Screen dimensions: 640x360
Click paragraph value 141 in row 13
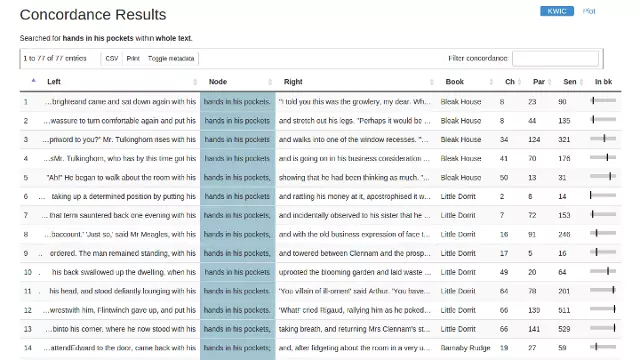[x=534, y=329]
